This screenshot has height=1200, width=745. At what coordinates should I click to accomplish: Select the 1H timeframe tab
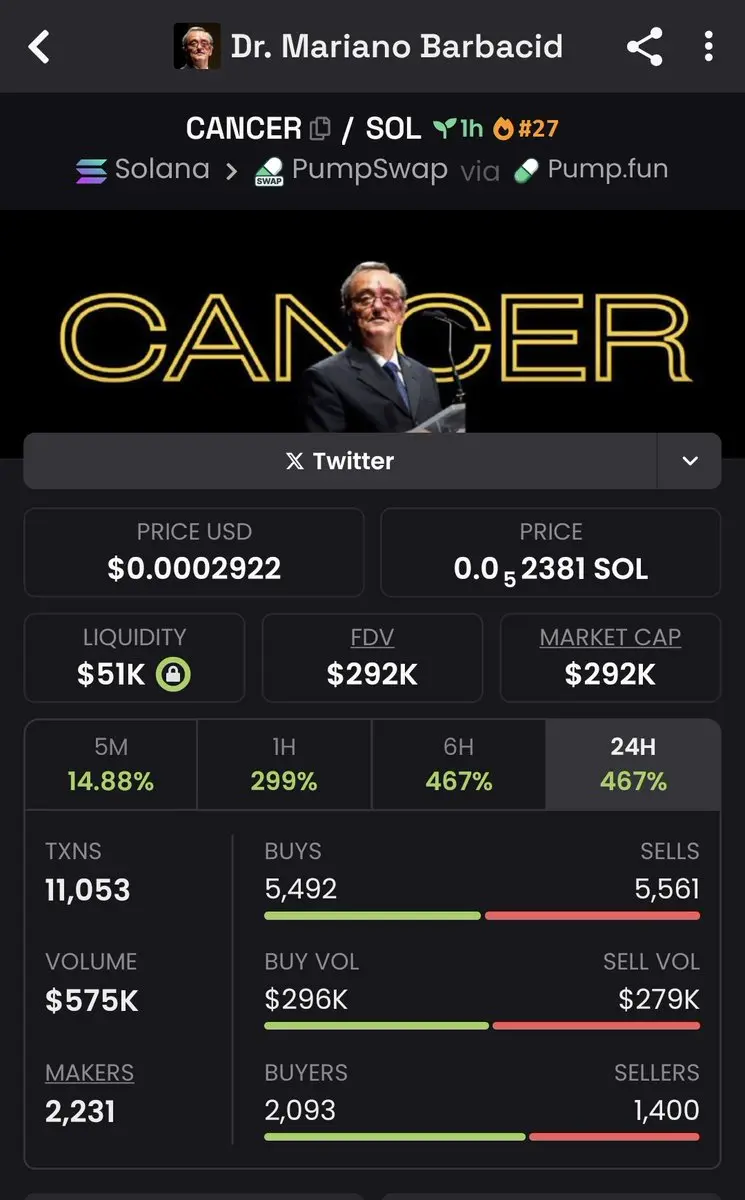(x=284, y=765)
